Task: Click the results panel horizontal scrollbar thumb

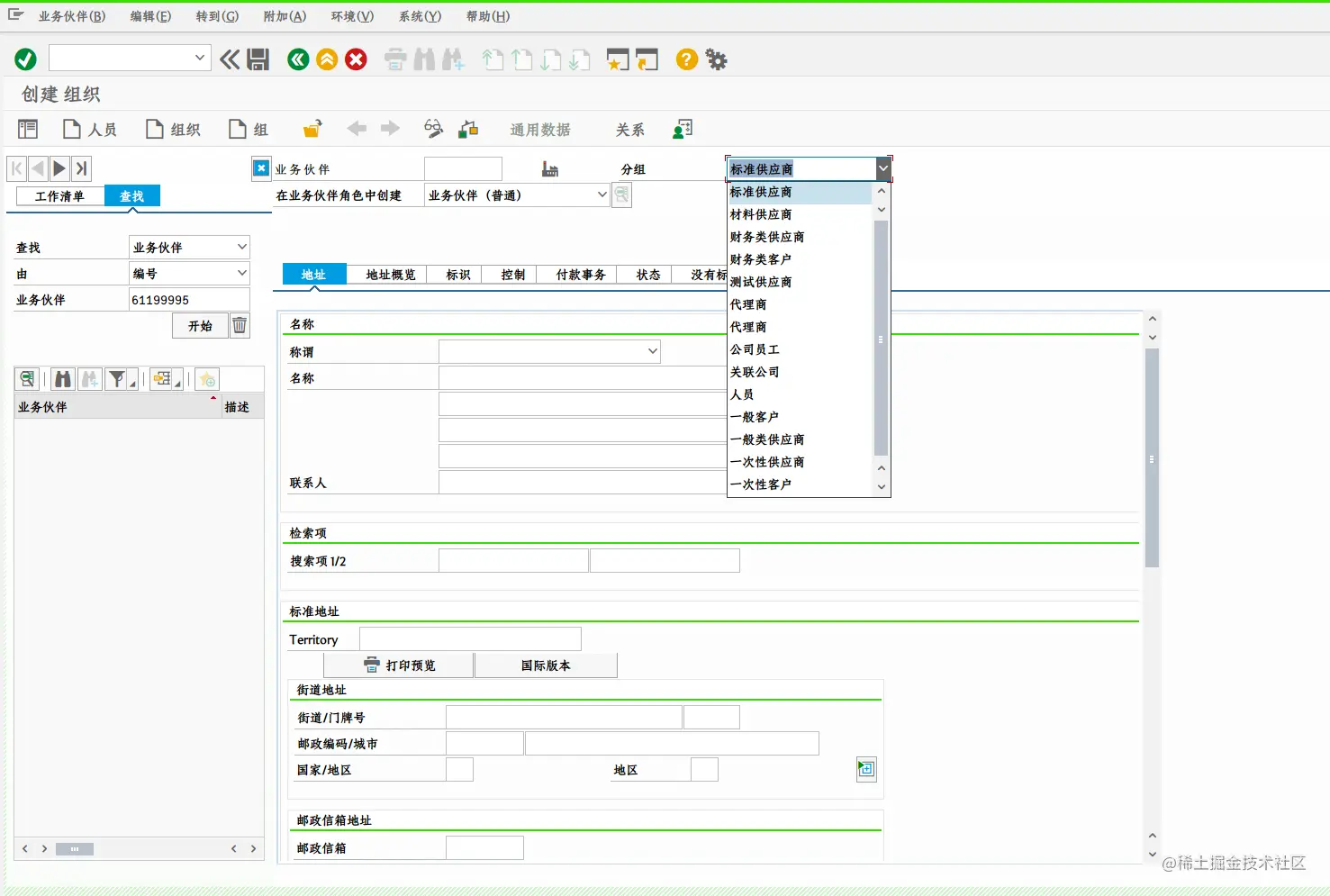Action: (x=75, y=848)
